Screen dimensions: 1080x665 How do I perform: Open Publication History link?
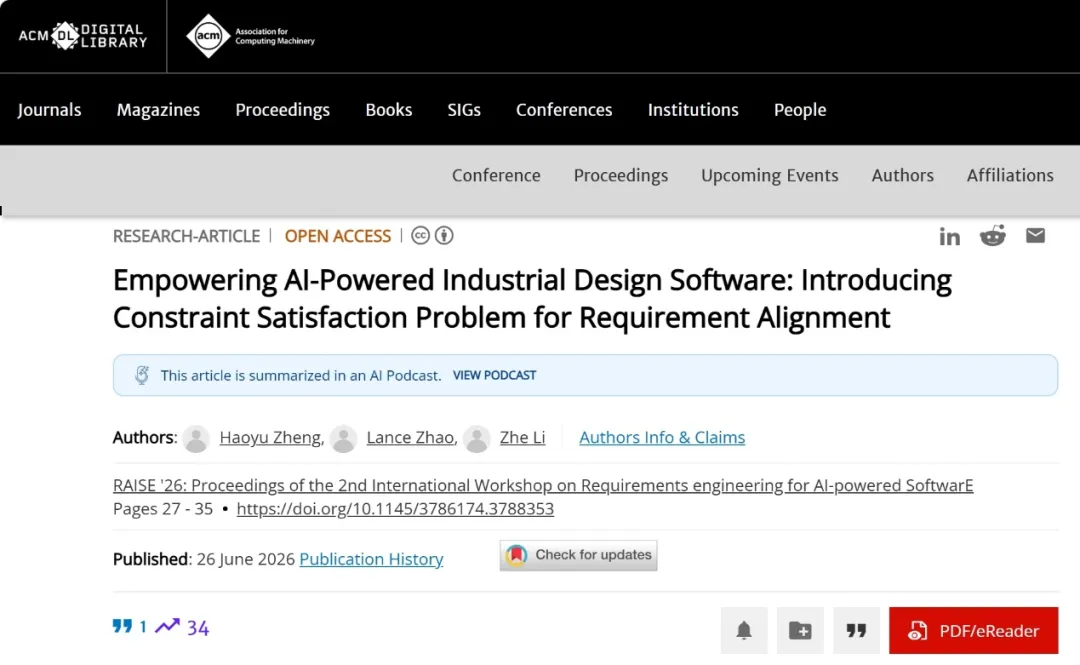pyautogui.click(x=371, y=559)
